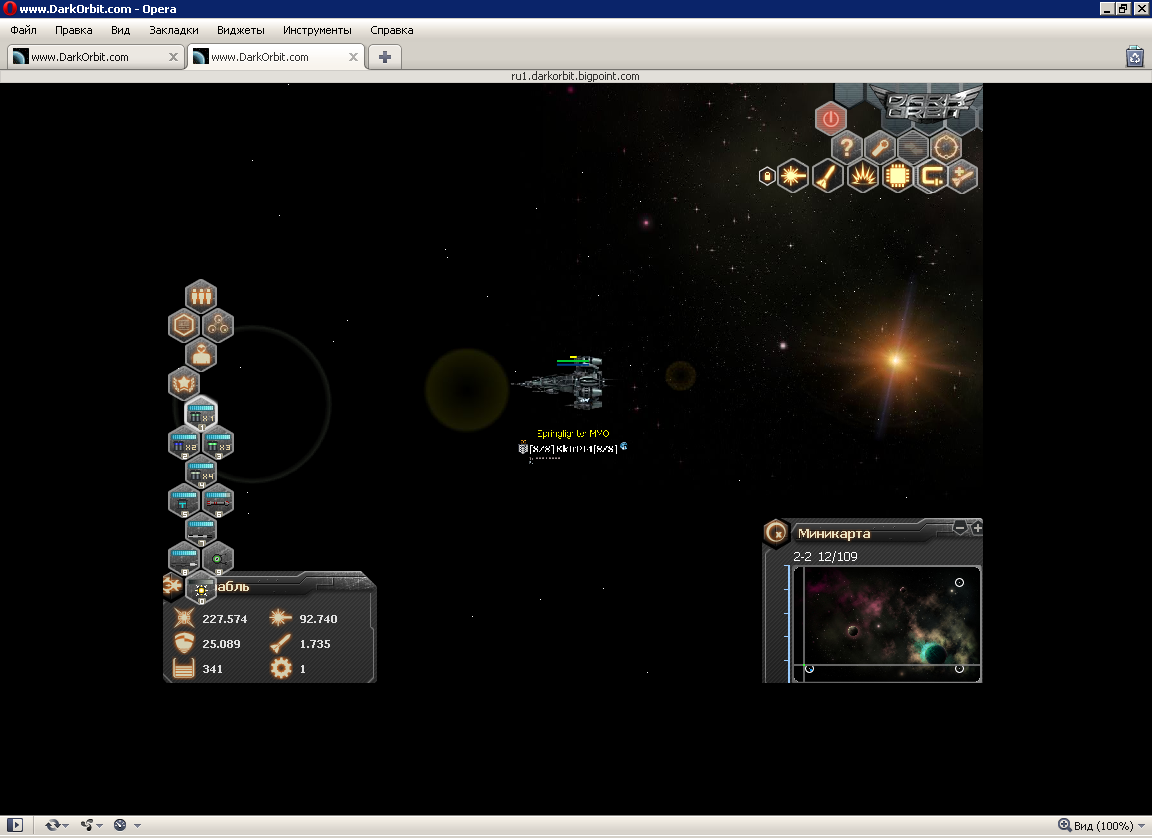Viewport: 1152px width, 838px height.
Task: Open the Виджеты menu
Action: click(x=240, y=30)
